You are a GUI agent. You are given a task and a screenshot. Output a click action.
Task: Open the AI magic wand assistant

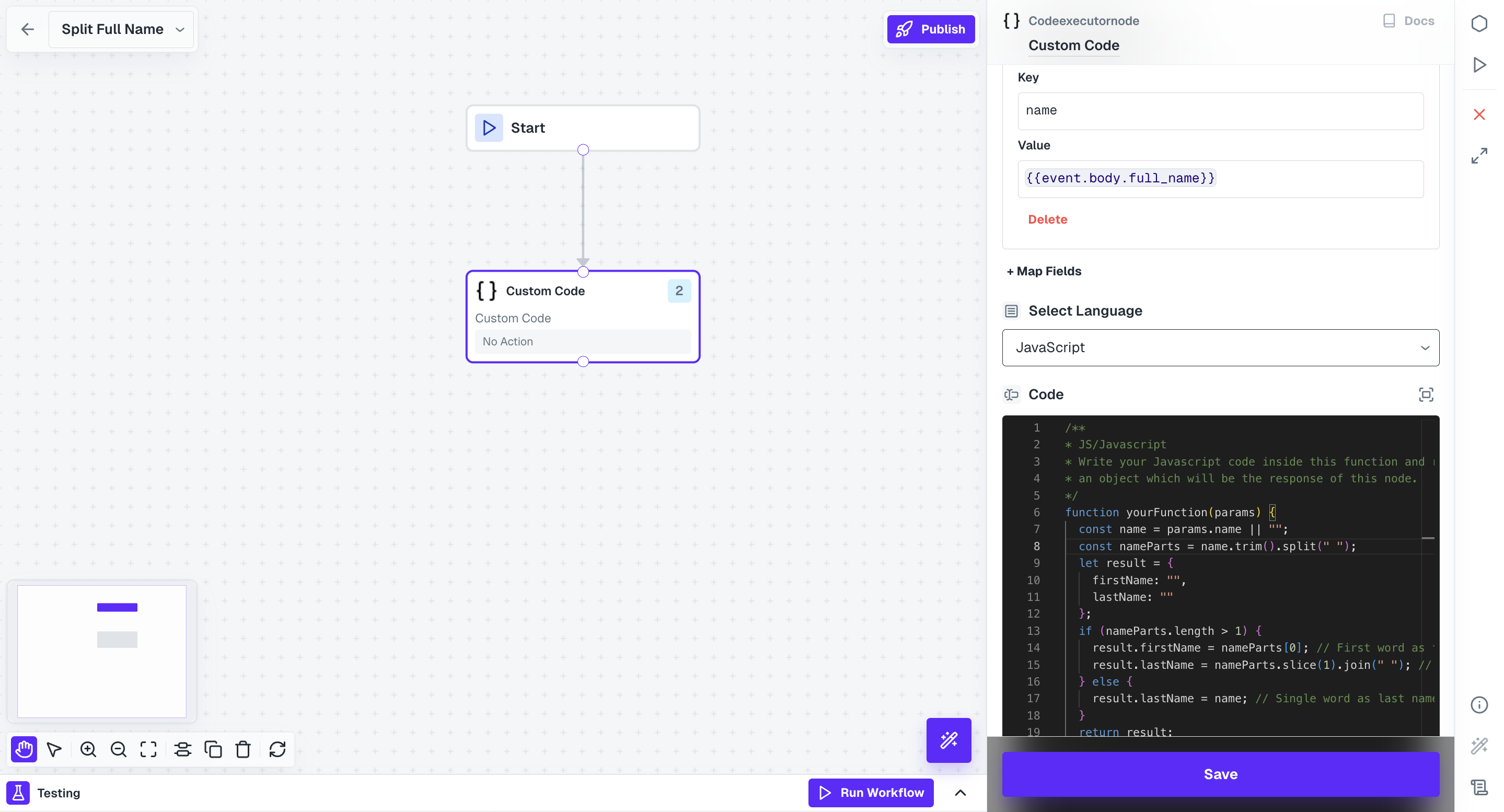click(x=948, y=740)
